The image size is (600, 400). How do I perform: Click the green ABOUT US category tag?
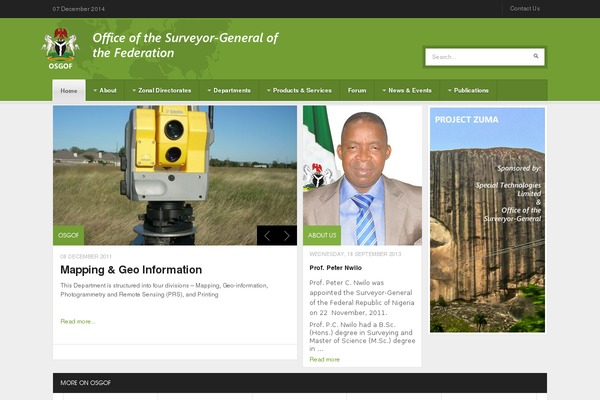(322, 235)
